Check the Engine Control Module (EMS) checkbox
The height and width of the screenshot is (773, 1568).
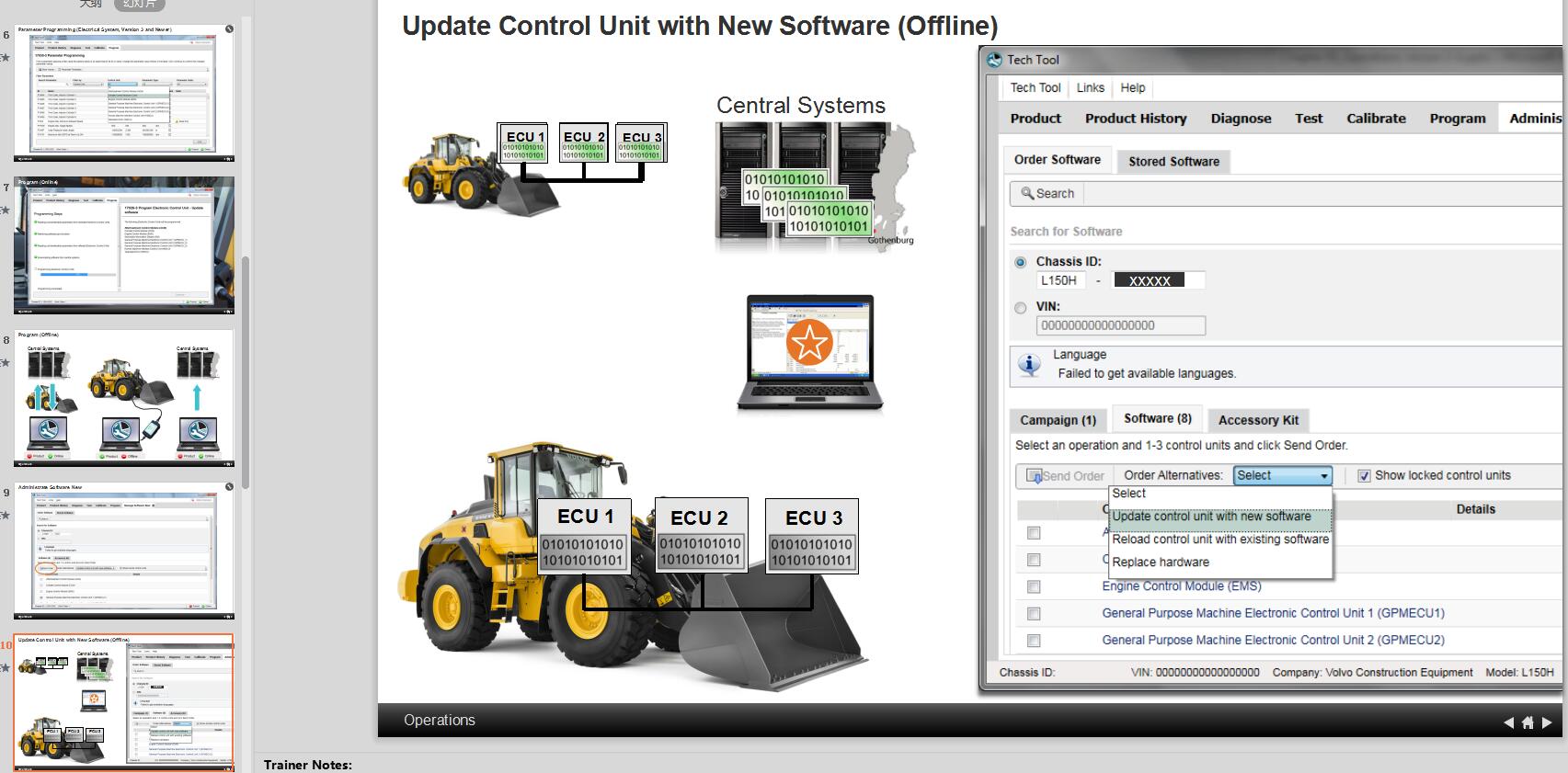(x=1034, y=586)
